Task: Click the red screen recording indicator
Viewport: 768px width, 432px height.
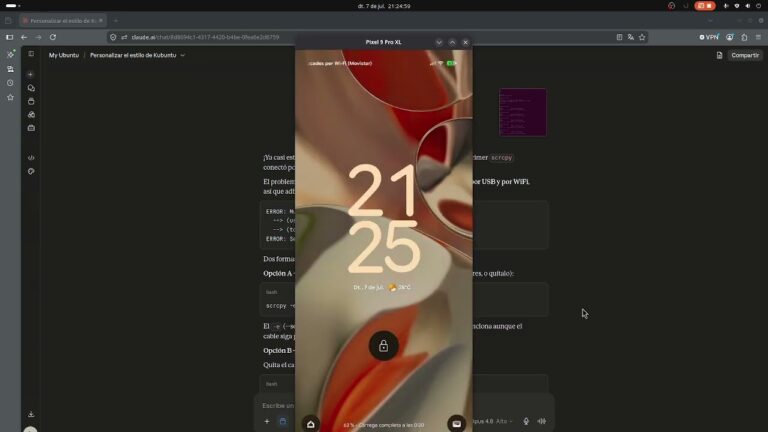Action: [x=705, y=6]
